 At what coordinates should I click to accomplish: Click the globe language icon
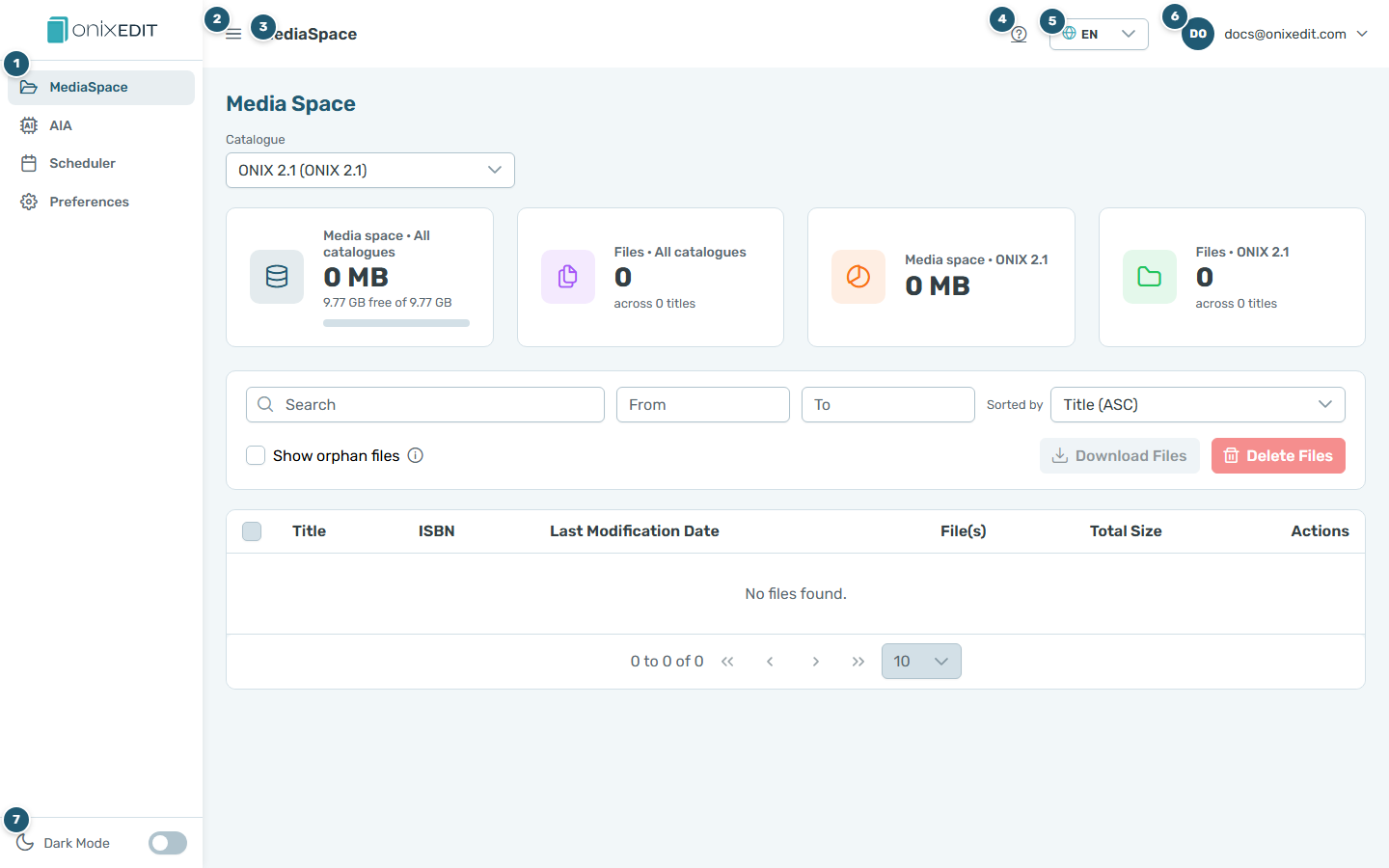1069,34
